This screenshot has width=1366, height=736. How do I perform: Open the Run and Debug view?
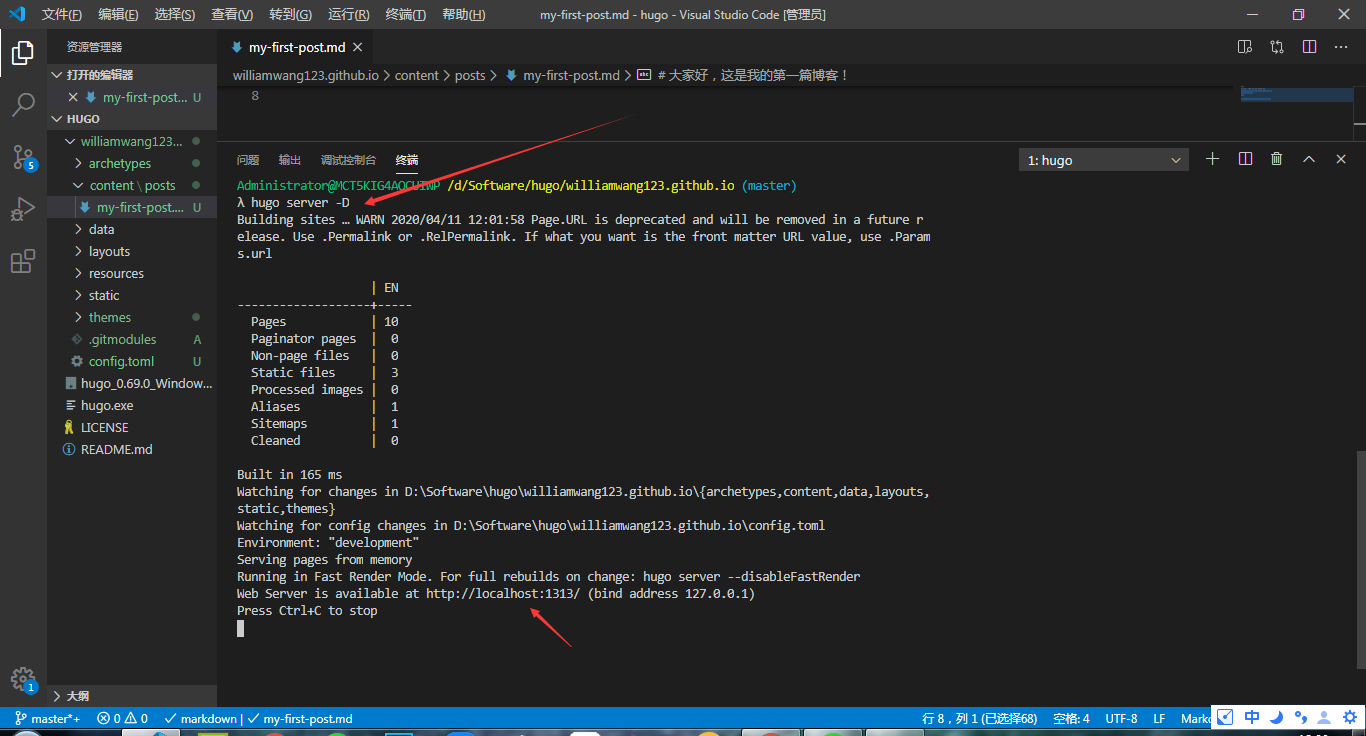[23, 209]
